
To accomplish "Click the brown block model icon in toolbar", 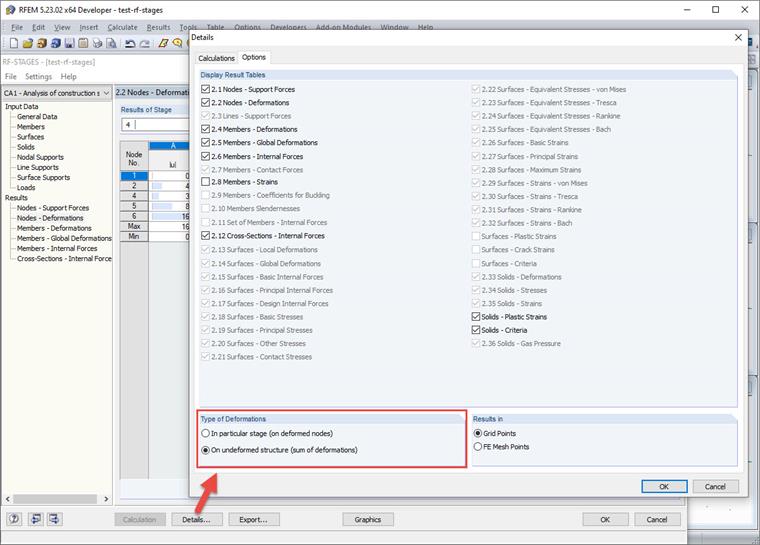I will [x=42, y=43].
